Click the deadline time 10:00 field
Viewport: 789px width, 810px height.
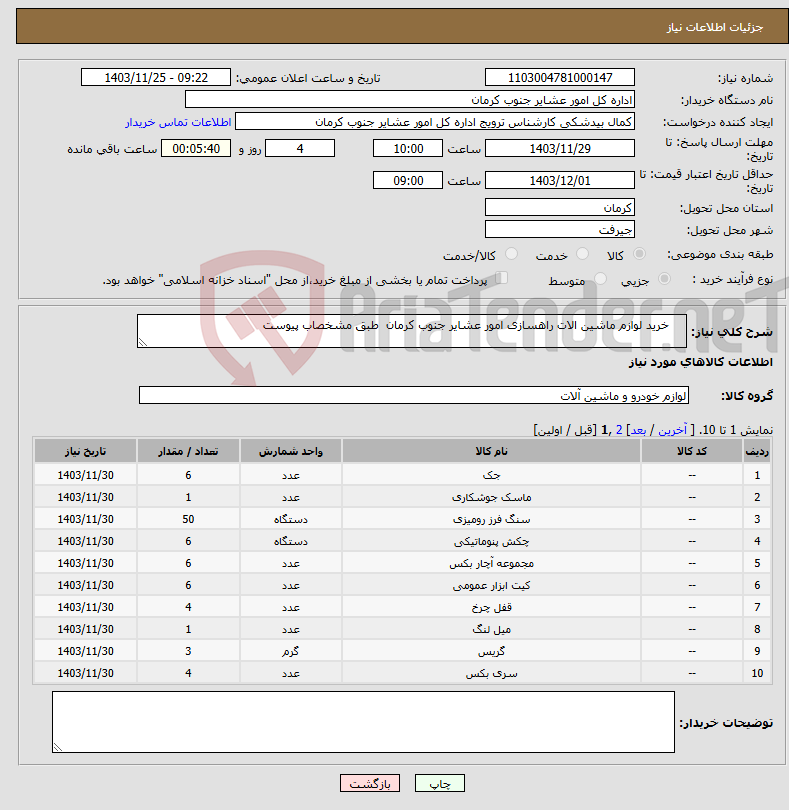pyautogui.click(x=408, y=148)
